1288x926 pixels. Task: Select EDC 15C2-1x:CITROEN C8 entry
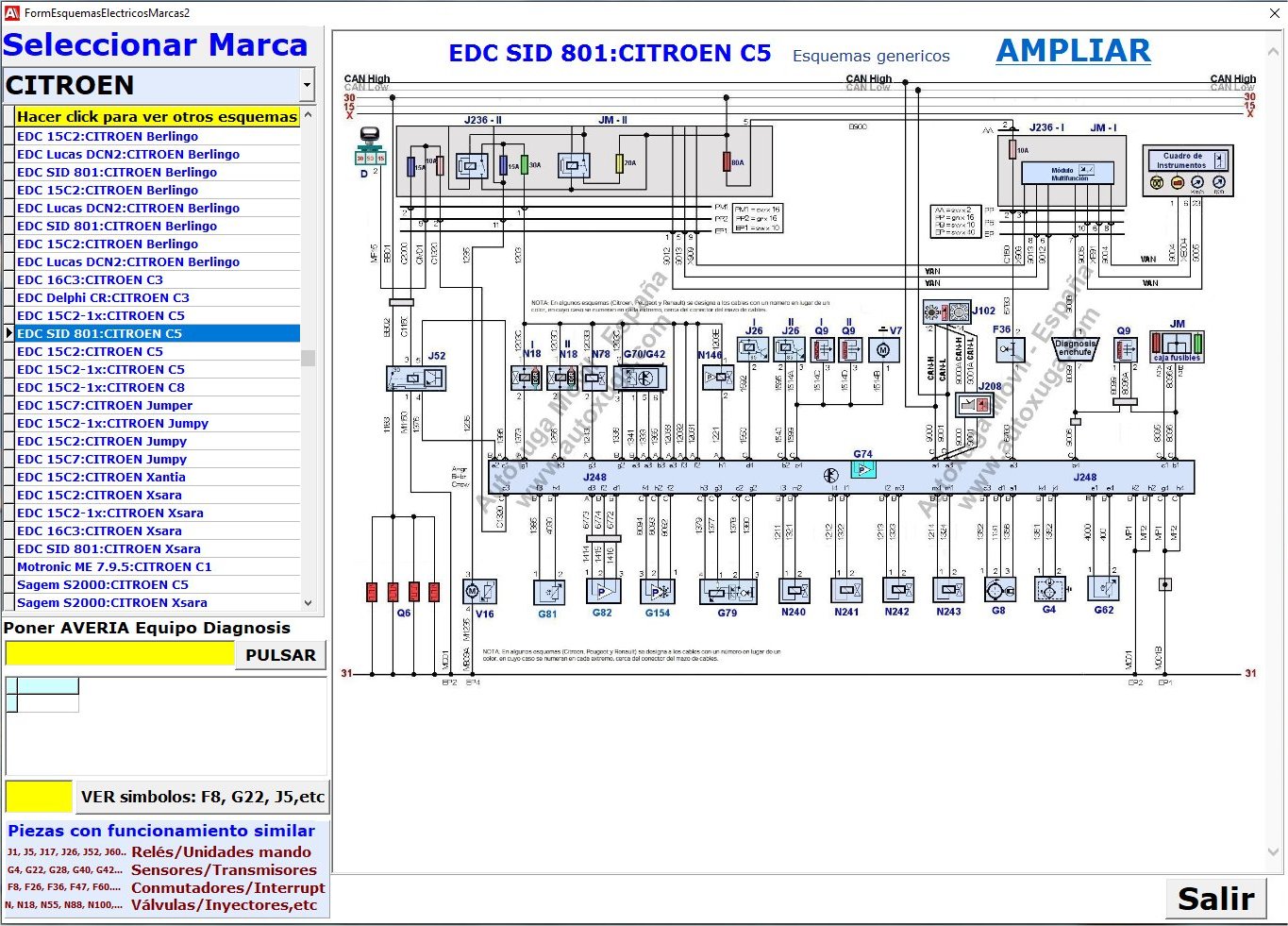pyautogui.click(x=158, y=387)
